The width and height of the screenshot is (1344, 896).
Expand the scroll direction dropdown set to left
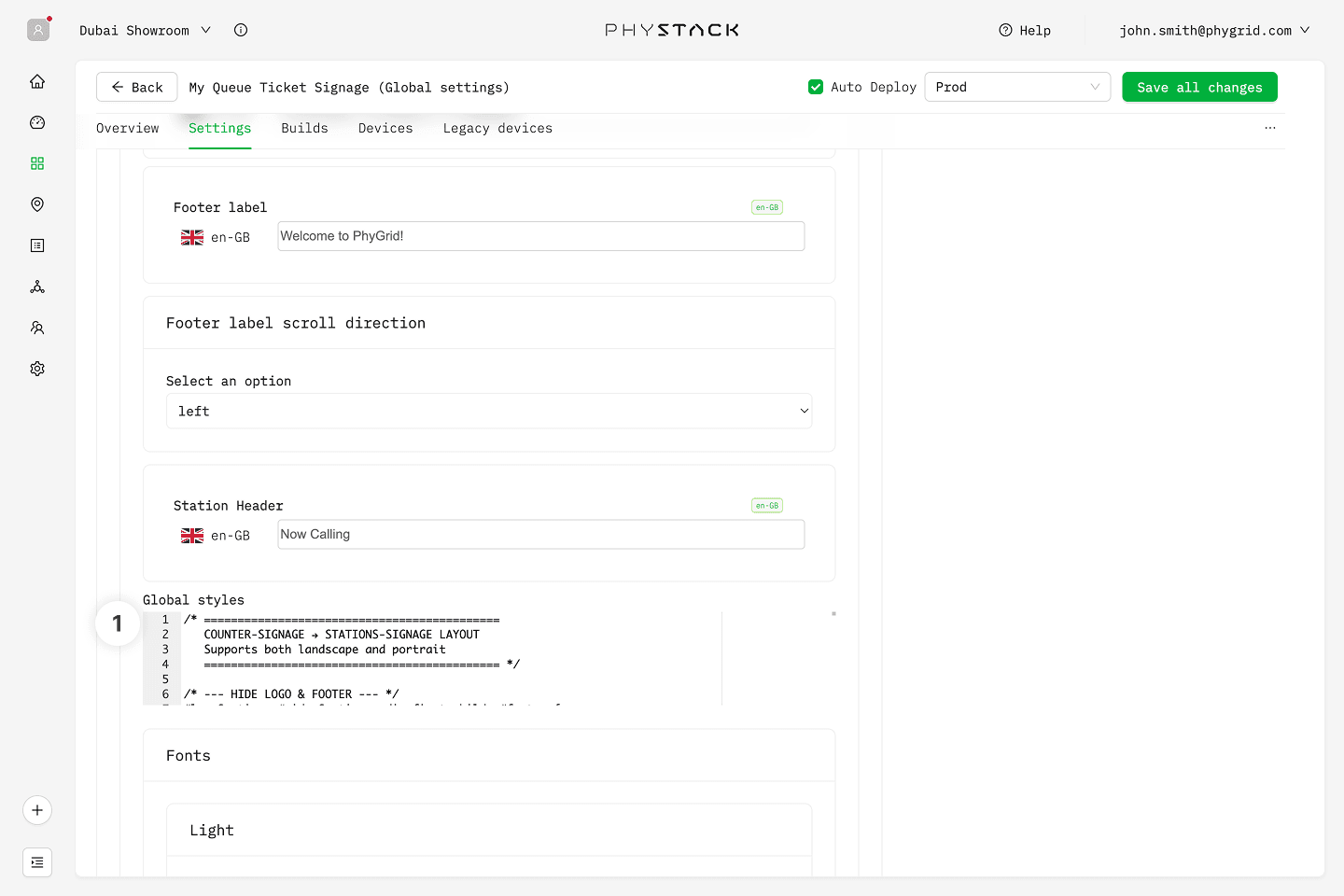[489, 411]
